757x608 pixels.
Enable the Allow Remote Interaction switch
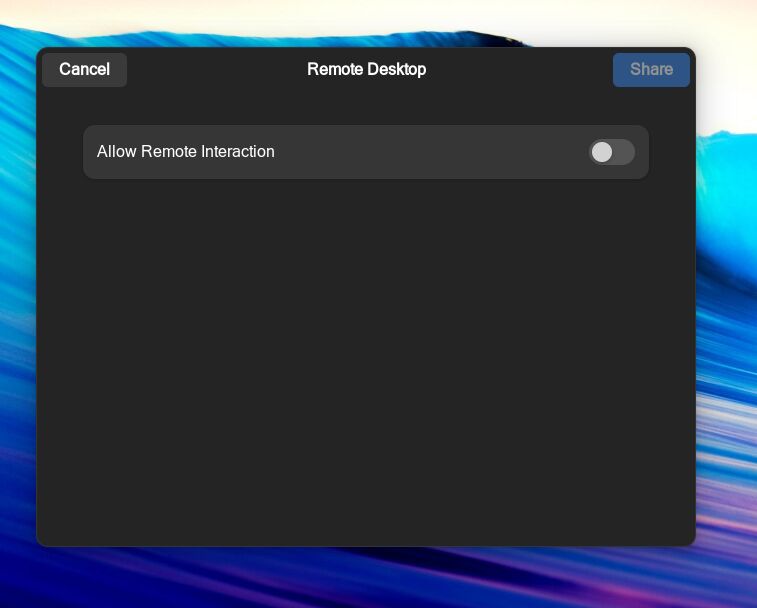pos(612,152)
